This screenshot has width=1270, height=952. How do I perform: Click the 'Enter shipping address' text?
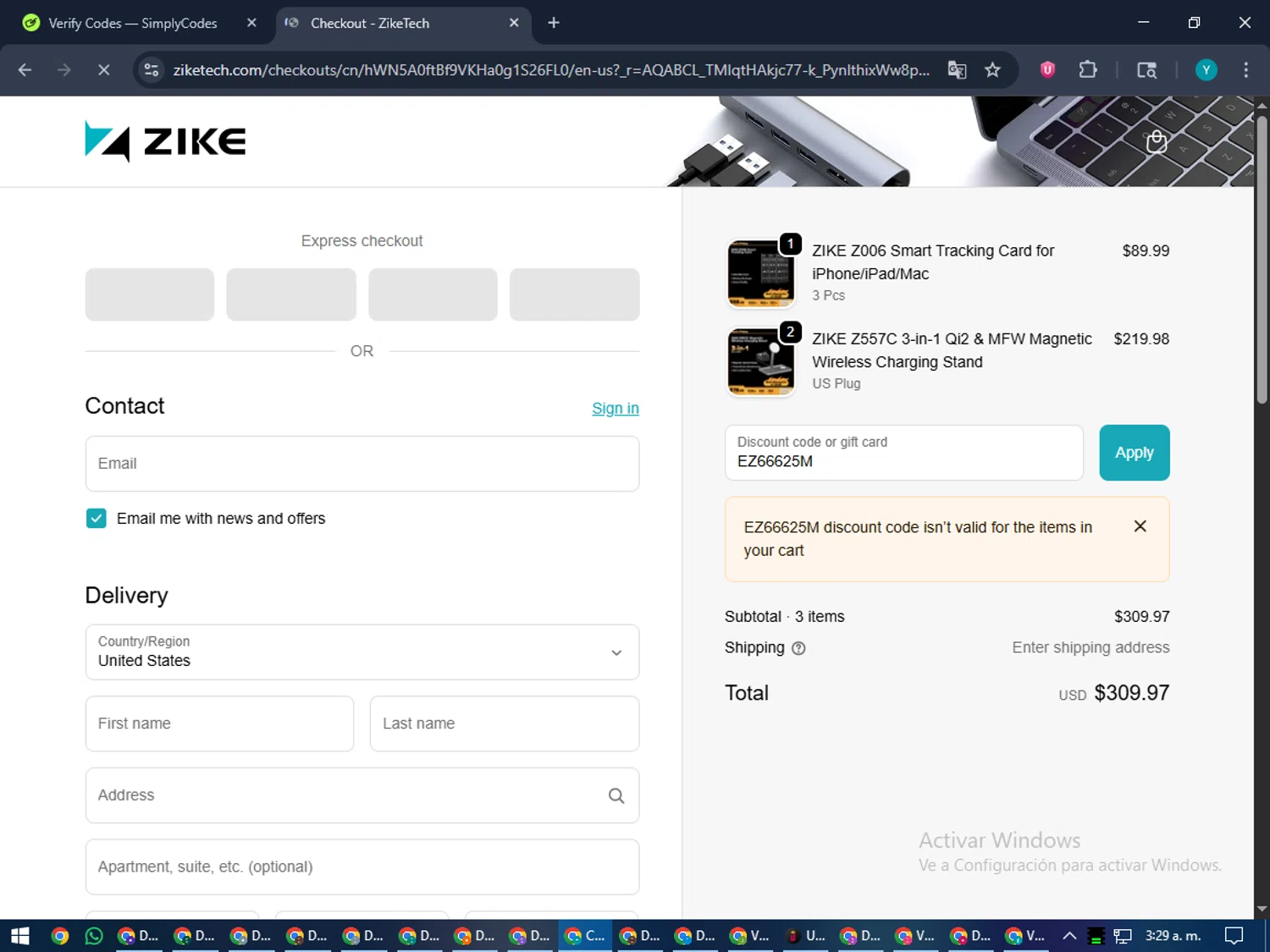[1091, 648]
